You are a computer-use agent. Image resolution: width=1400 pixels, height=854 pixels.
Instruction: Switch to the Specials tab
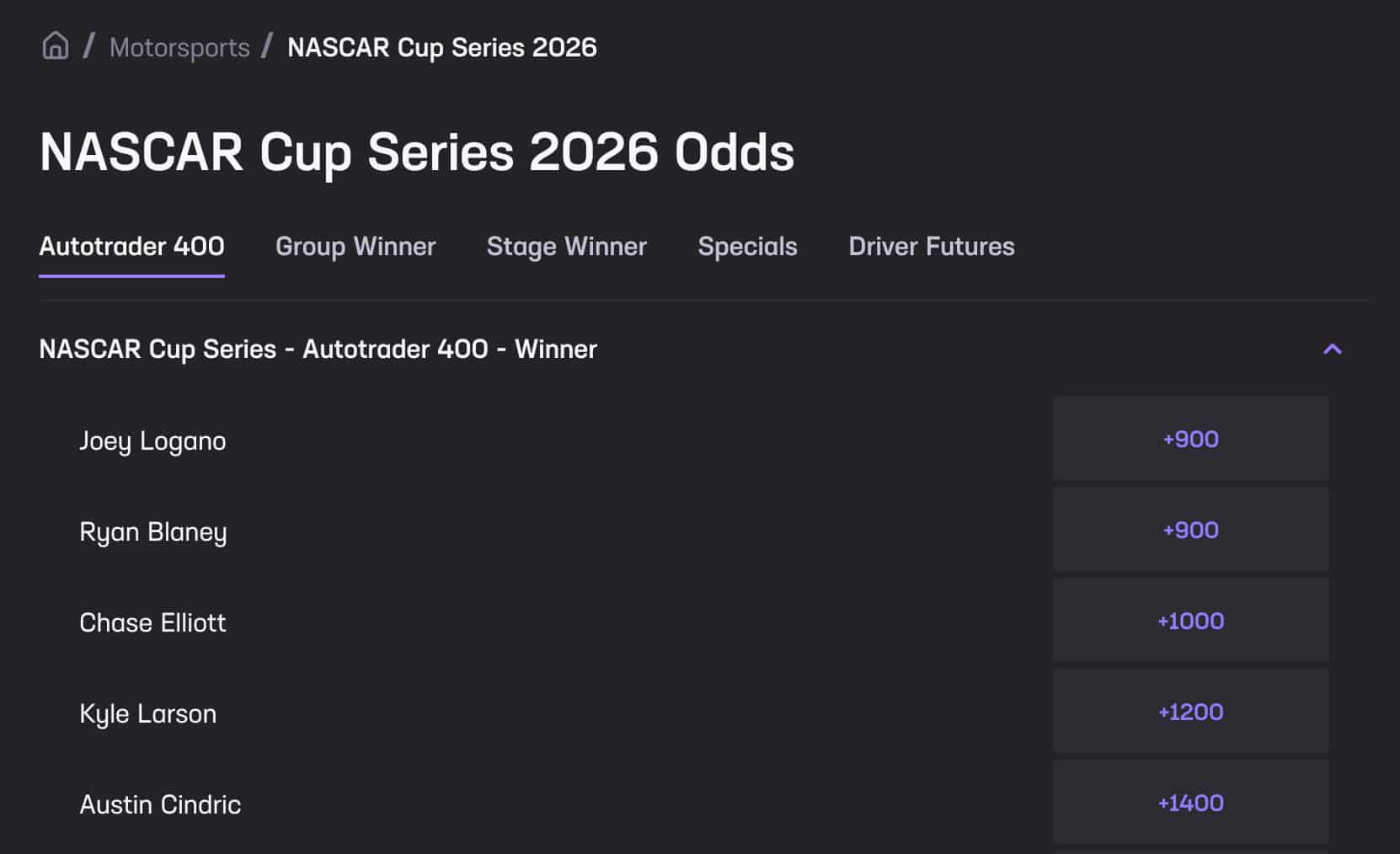tap(747, 246)
